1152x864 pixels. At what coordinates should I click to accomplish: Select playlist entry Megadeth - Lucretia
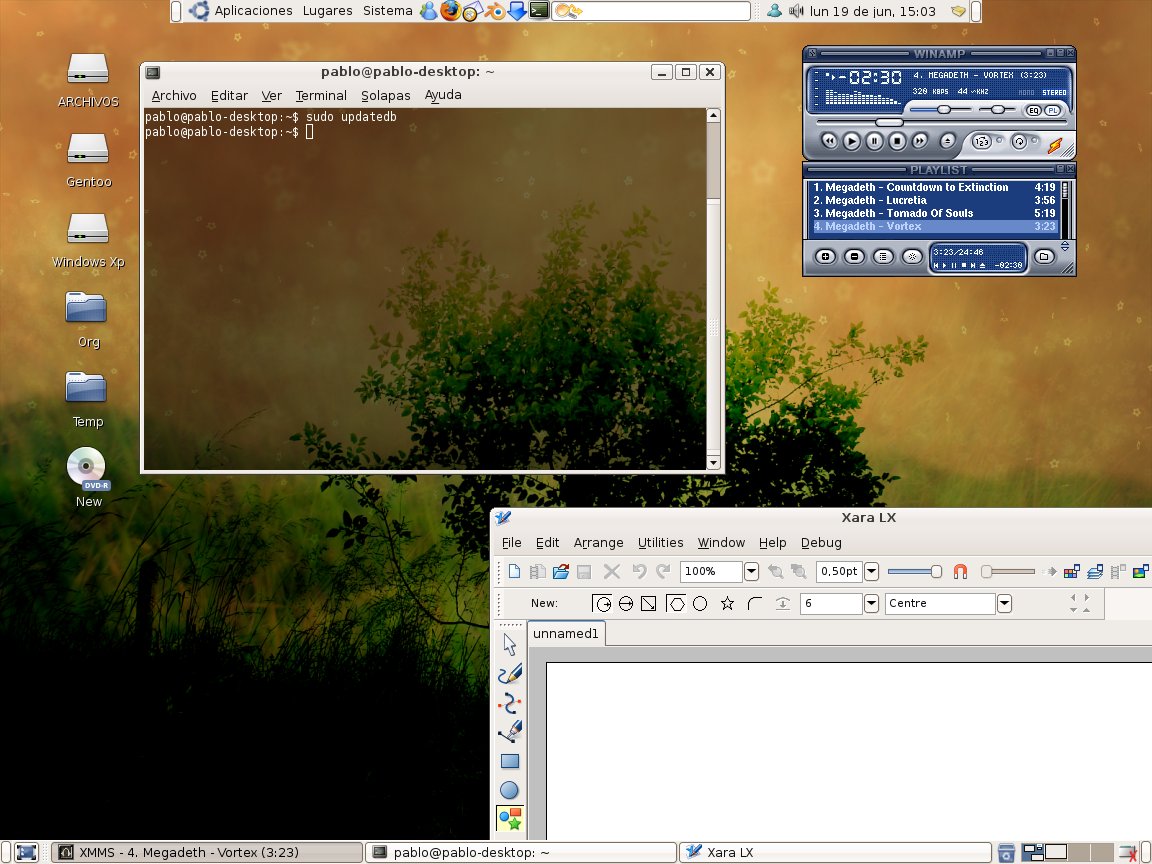(935, 201)
